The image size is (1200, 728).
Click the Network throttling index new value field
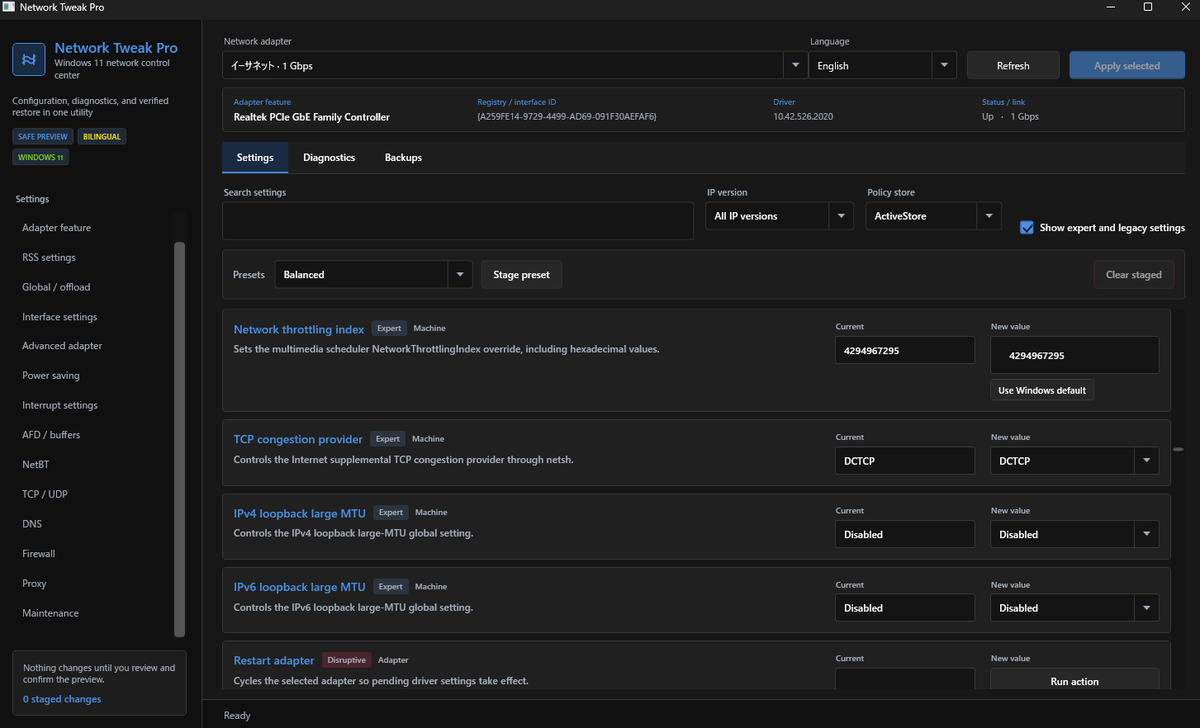[x=1075, y=355]
